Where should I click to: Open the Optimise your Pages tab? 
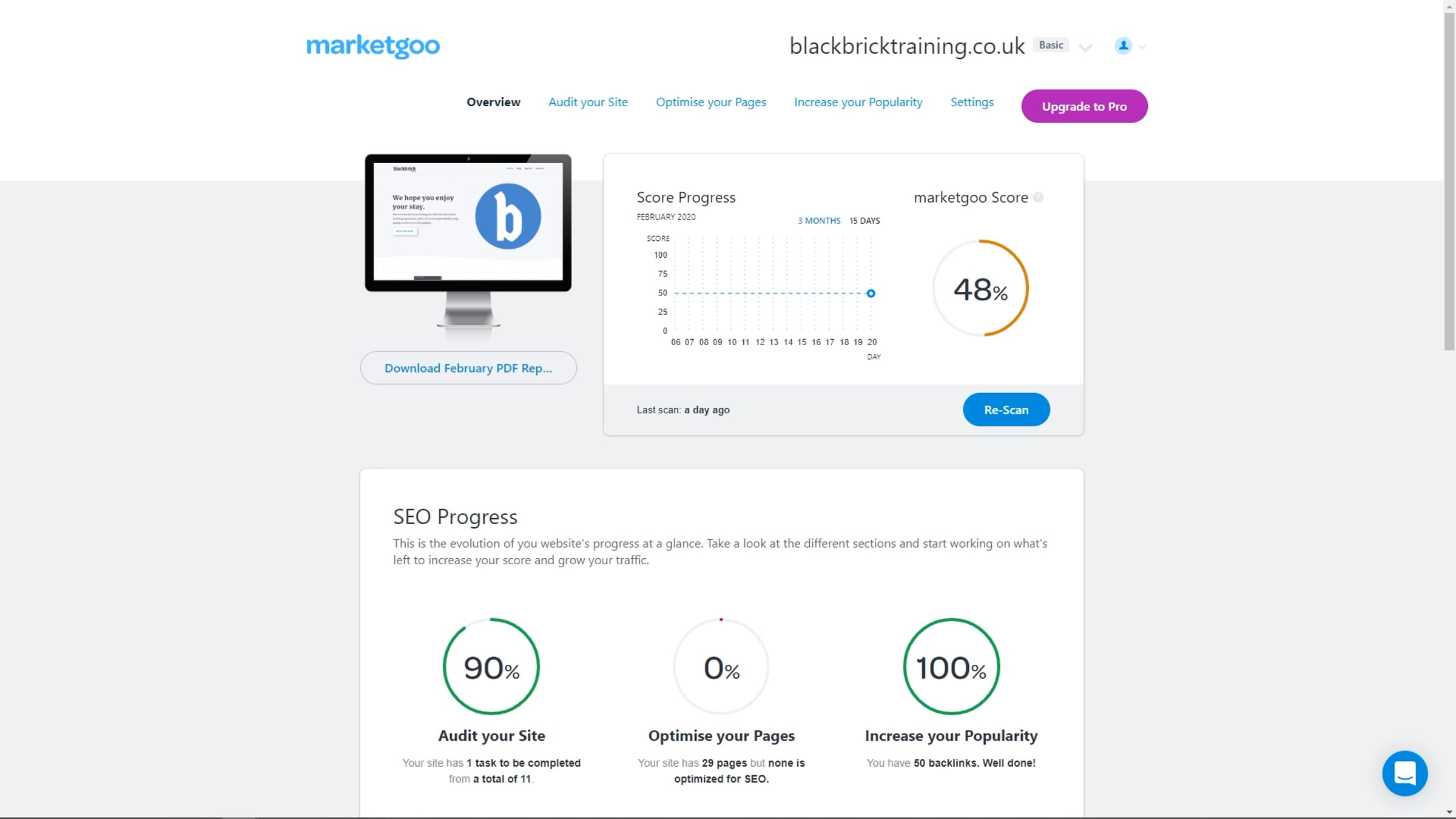click(711, 102)
